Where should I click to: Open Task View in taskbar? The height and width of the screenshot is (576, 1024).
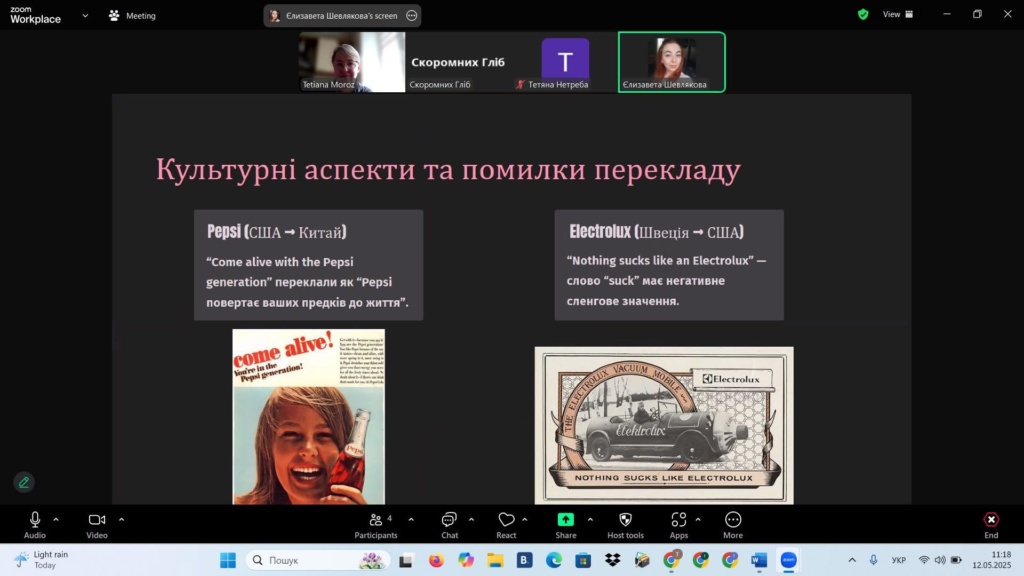(x=406, y=560)
